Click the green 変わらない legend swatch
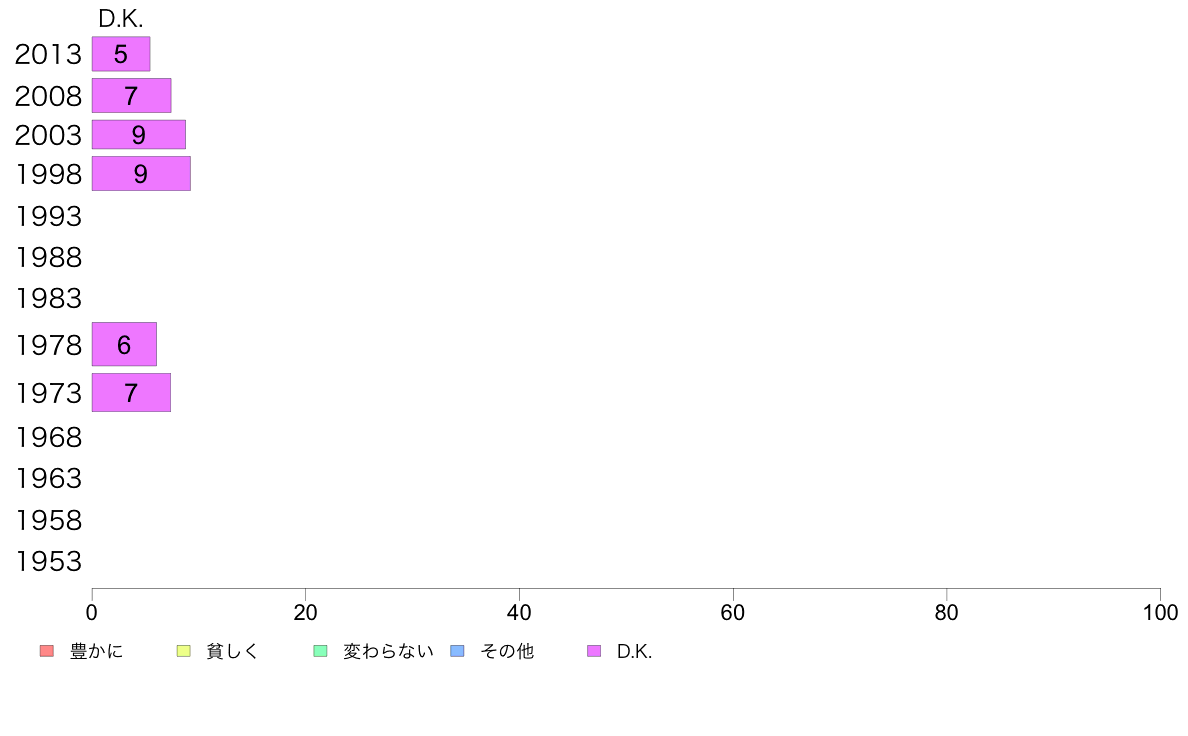Screen dimensions: 1188x736 (x=320, y=651)
